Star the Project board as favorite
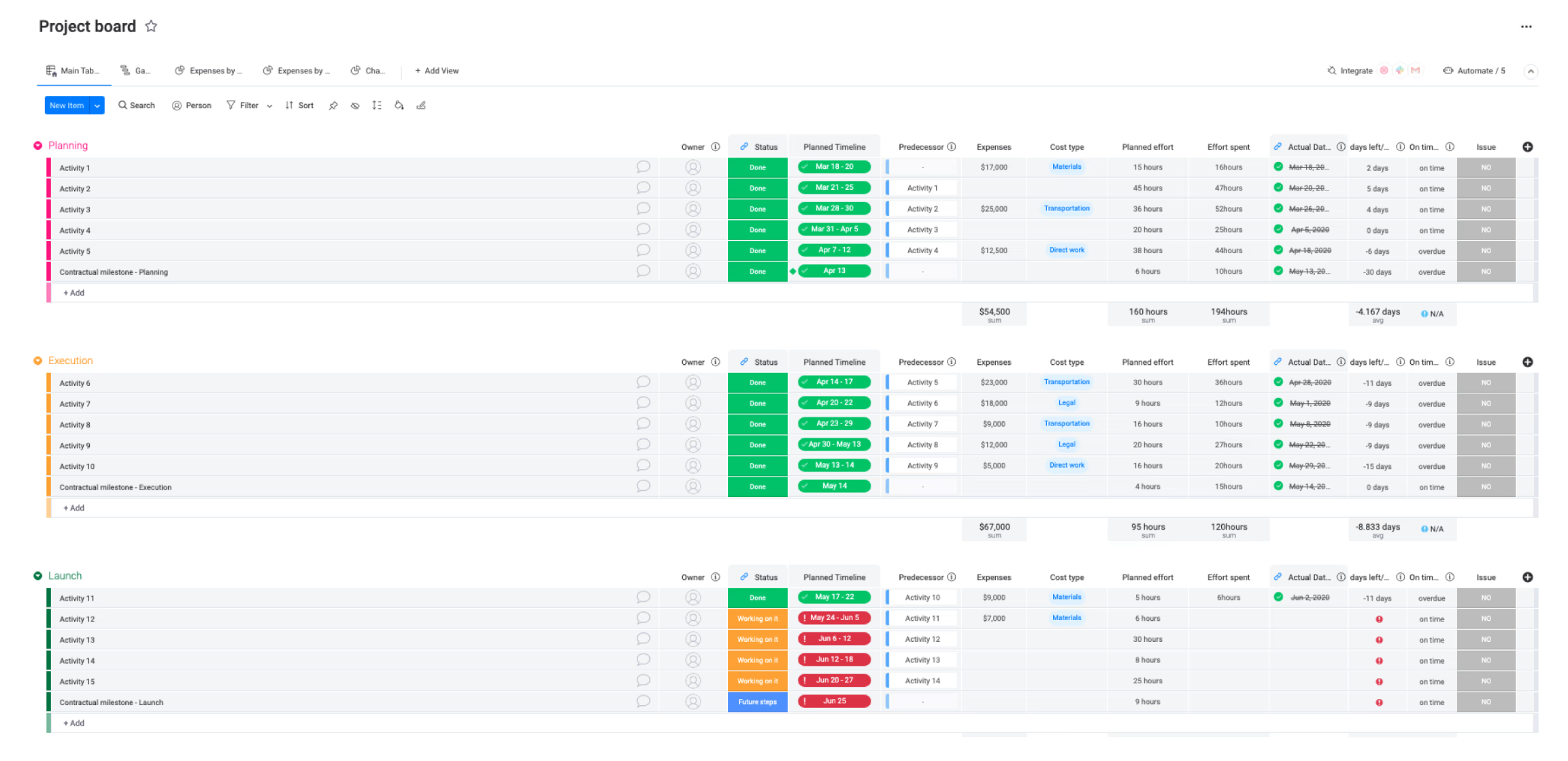The image size is (1568, 761). pos(151,27)
